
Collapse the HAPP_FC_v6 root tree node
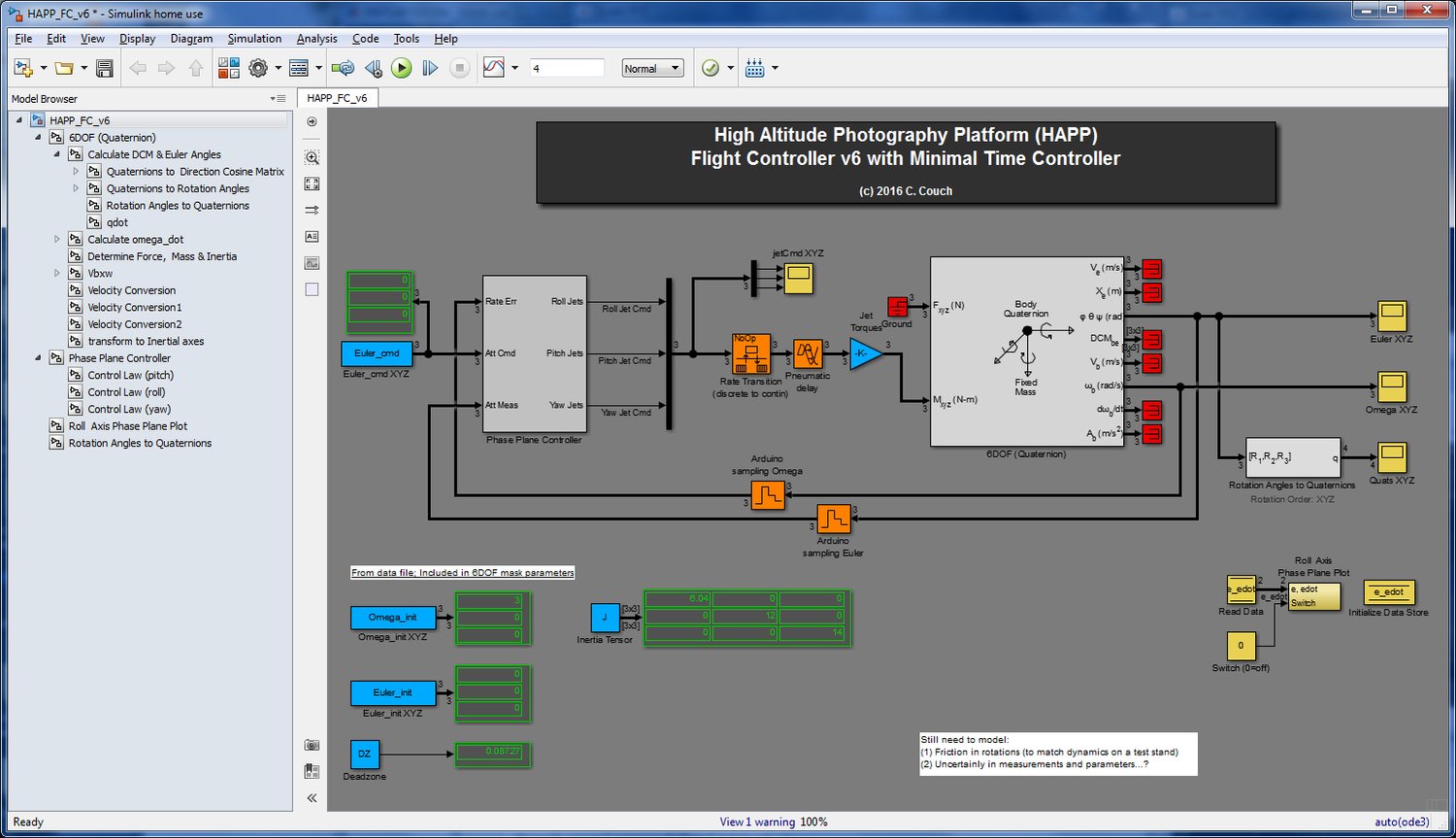[19, 120]
